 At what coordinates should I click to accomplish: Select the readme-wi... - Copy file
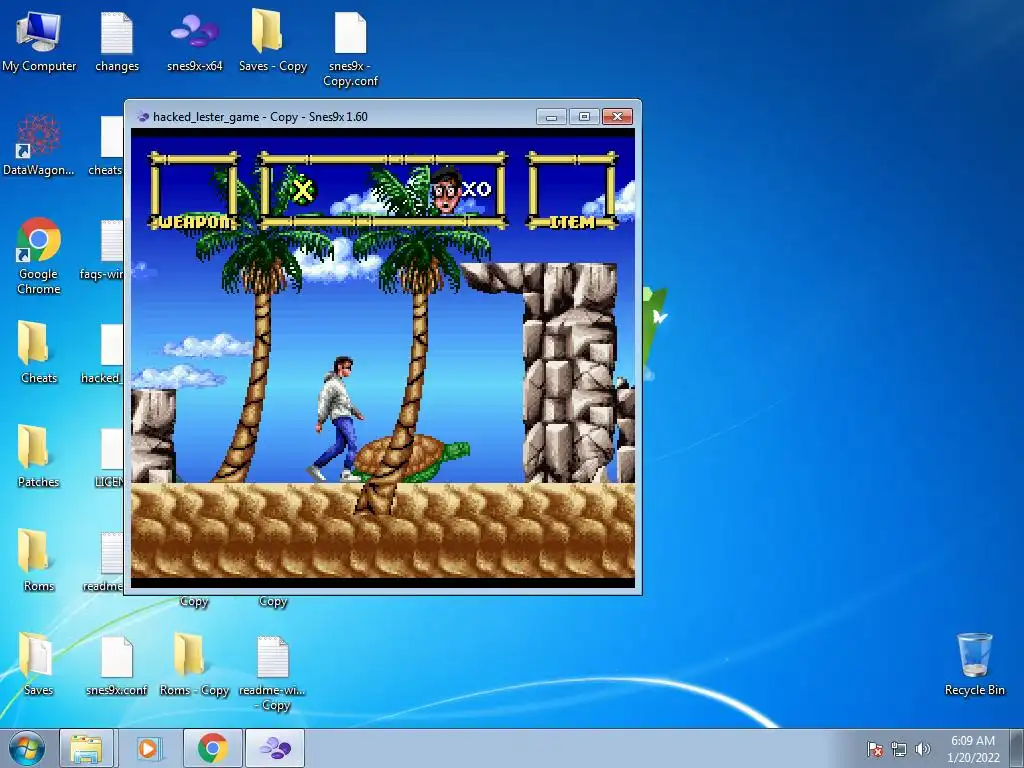click(272, 673)
